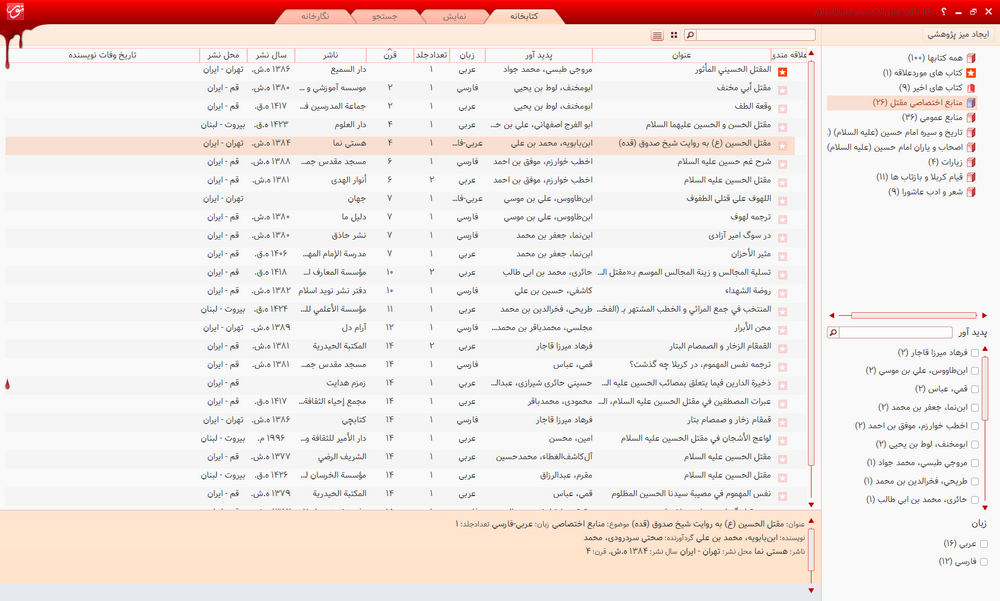1000x601 pixels.
Task: Sort the table by سال نشر column header
Action: pos(271,56)
